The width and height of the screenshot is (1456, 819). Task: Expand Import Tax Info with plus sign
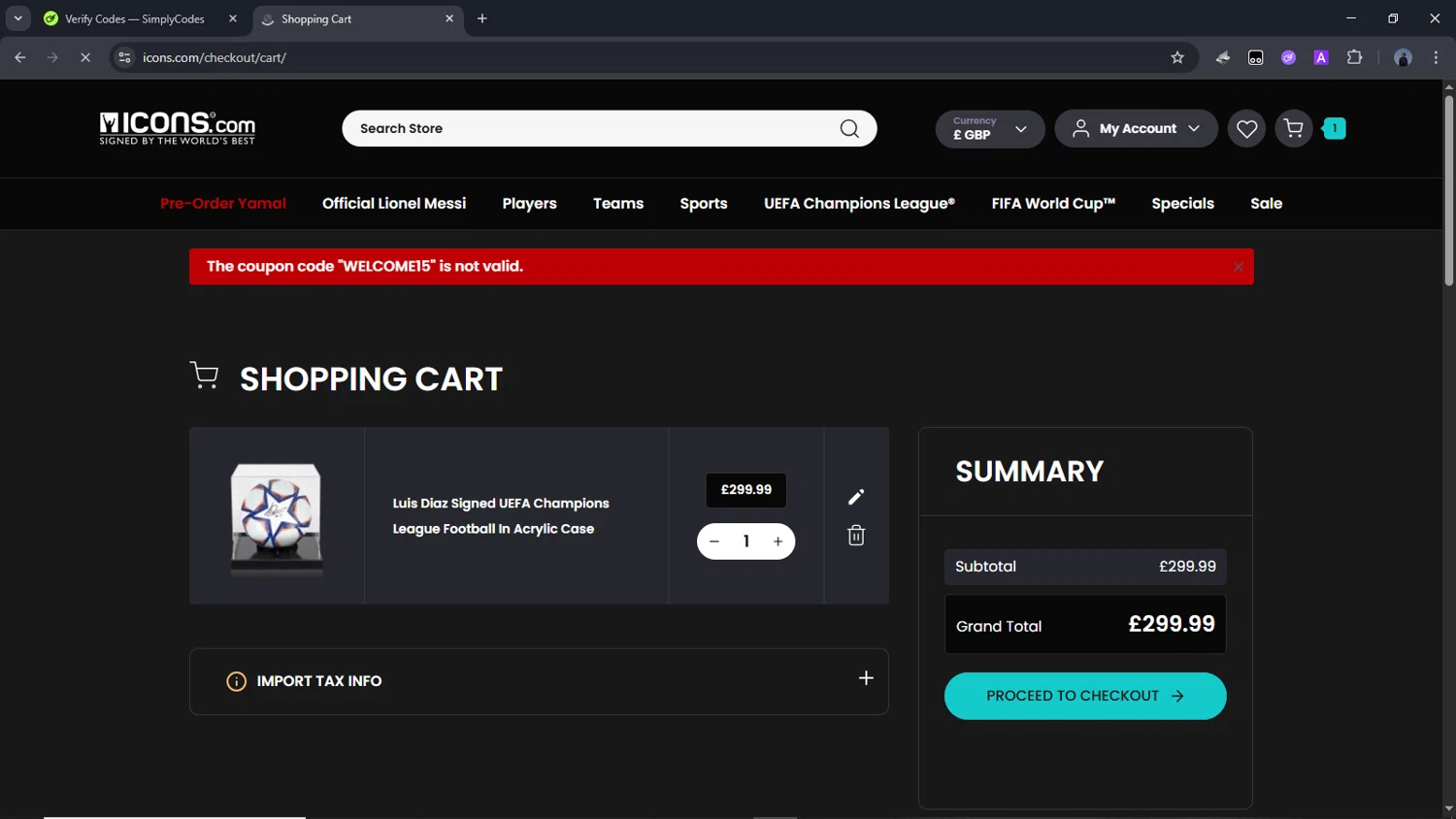pos(866,678)
